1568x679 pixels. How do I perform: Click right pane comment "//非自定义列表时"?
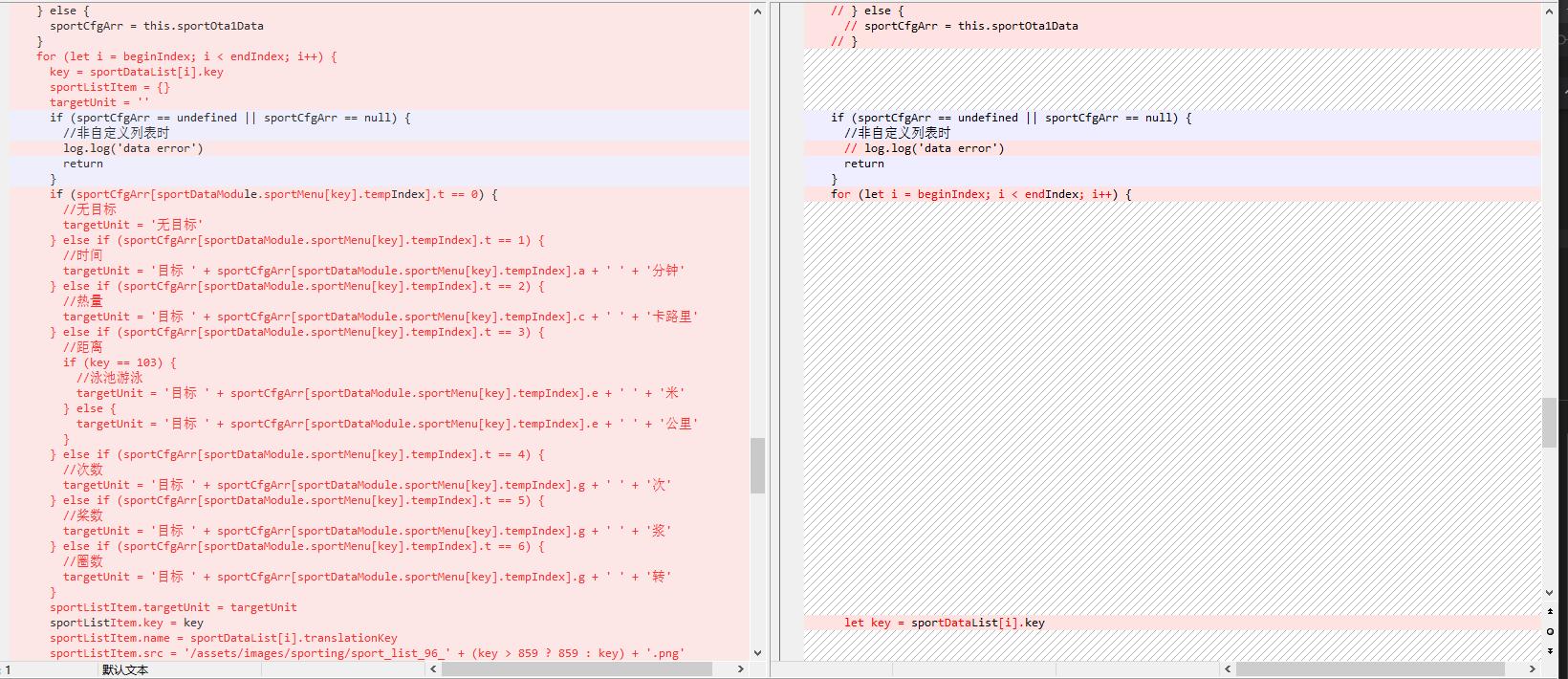tap(897, 133)
